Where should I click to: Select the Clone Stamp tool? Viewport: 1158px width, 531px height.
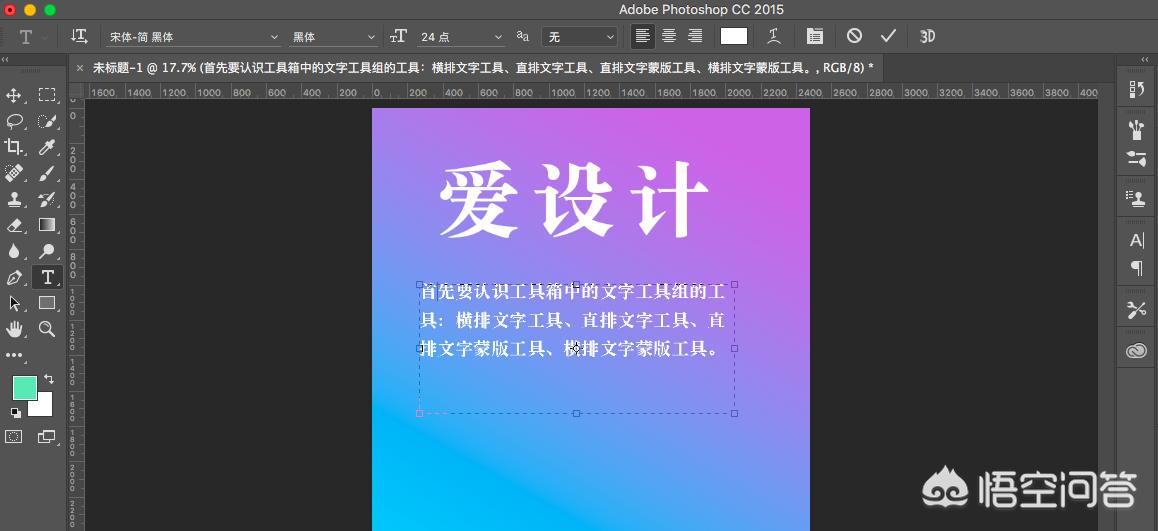pos(13,199)
